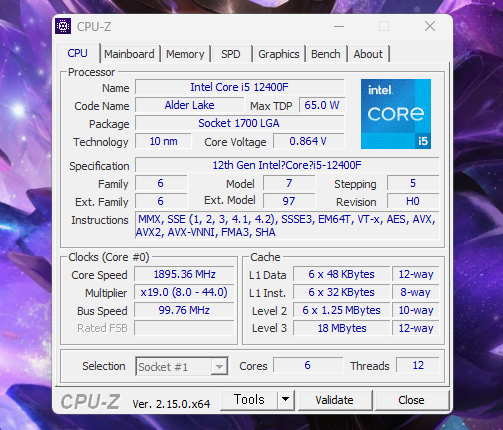Click the Specification field 12th Gen Intel
The height and width of the screenshot is (430, 503).
287,165
